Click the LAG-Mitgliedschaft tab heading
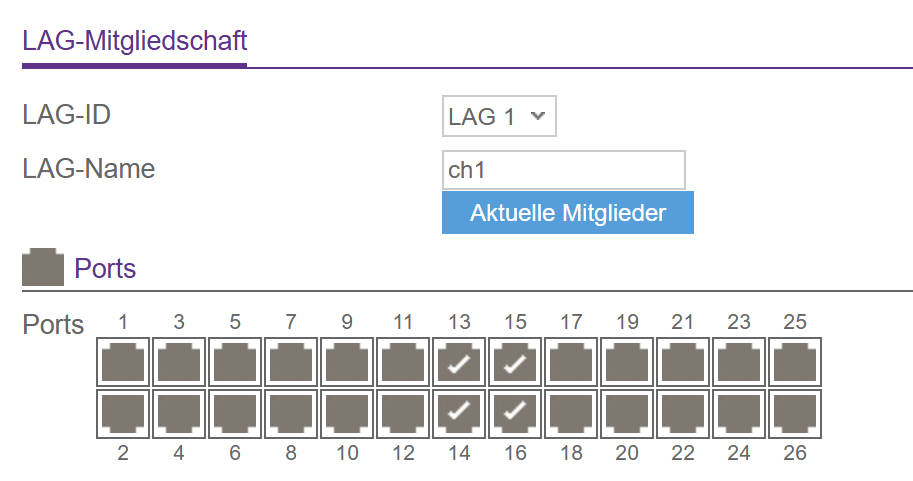This screenshot has width=913, height=481. 134,41
